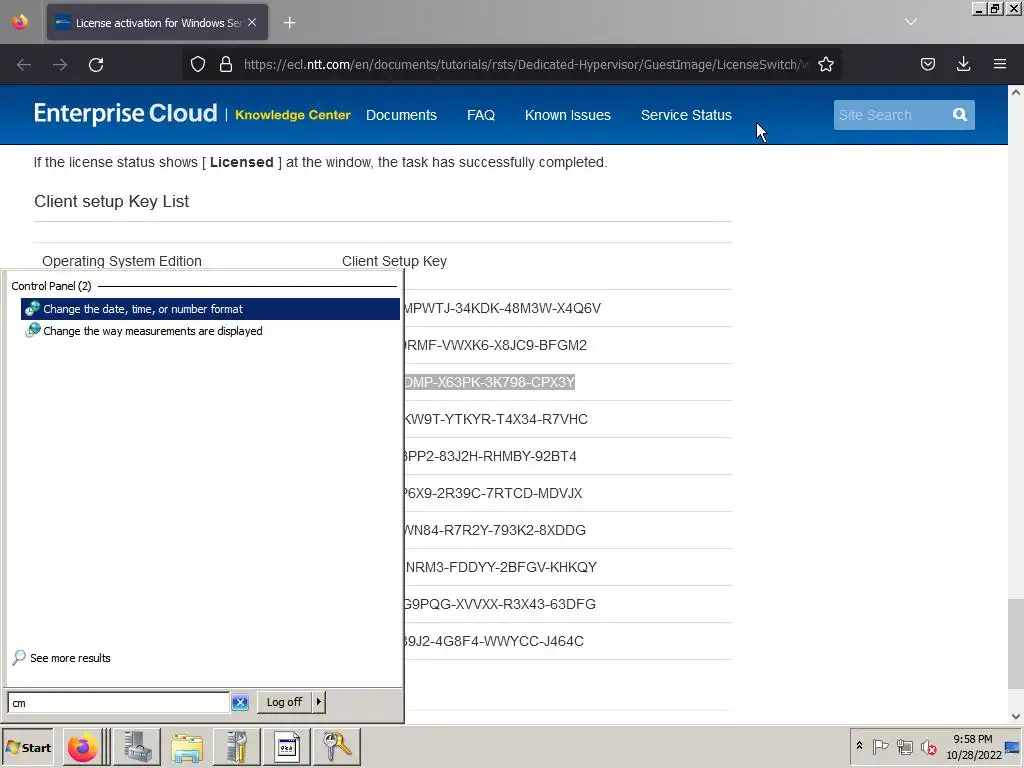Click the muted volume tray icon
The width and height of the screenshot is (1024, 768).
point(928,746)
